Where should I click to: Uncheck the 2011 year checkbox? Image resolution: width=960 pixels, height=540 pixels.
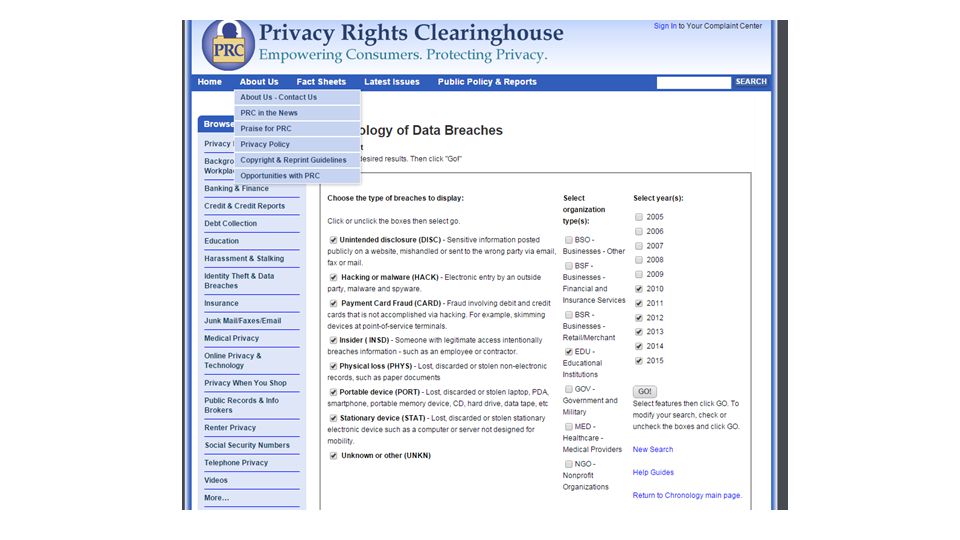(639, 304)
